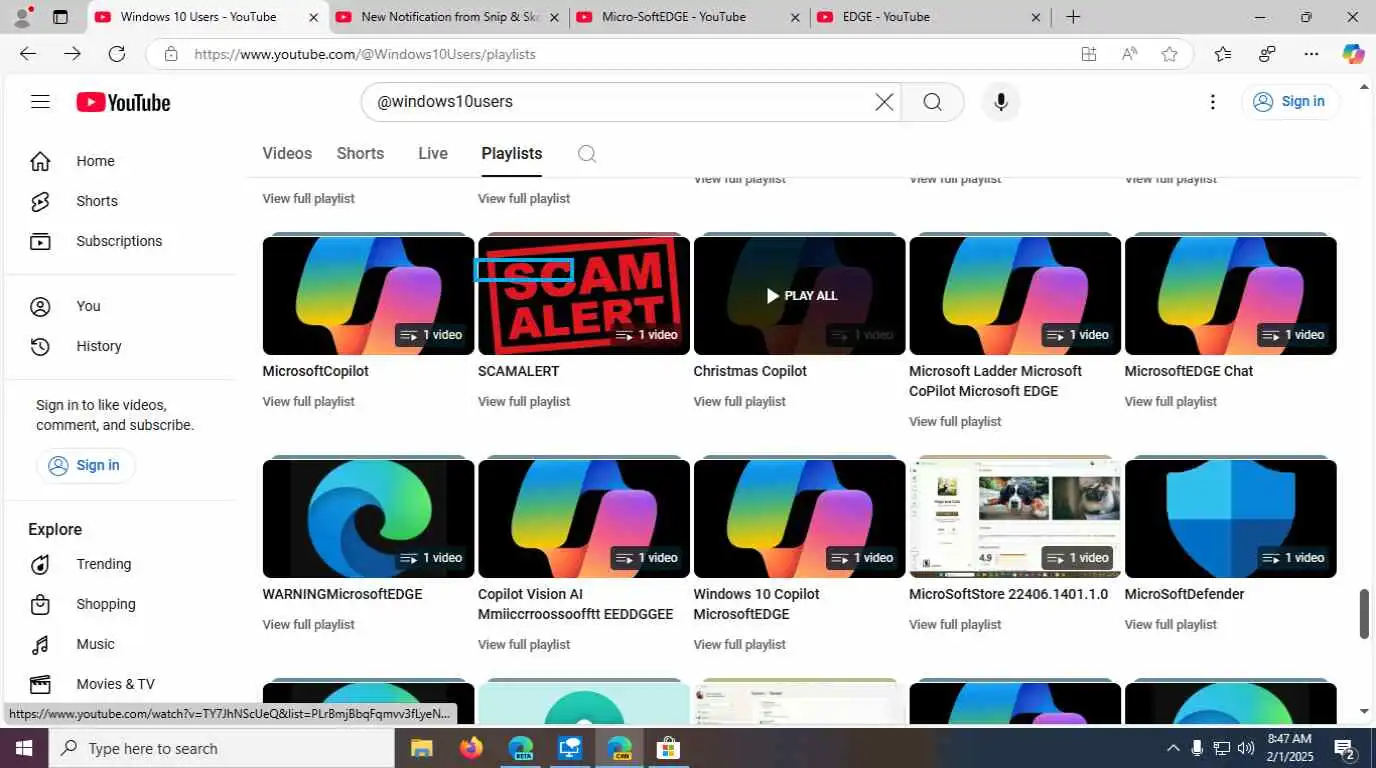The width and height of the screenshot is (1376, 768).
Task: Close the Windows 10 Users browser tab
Action: coord(314,17)
